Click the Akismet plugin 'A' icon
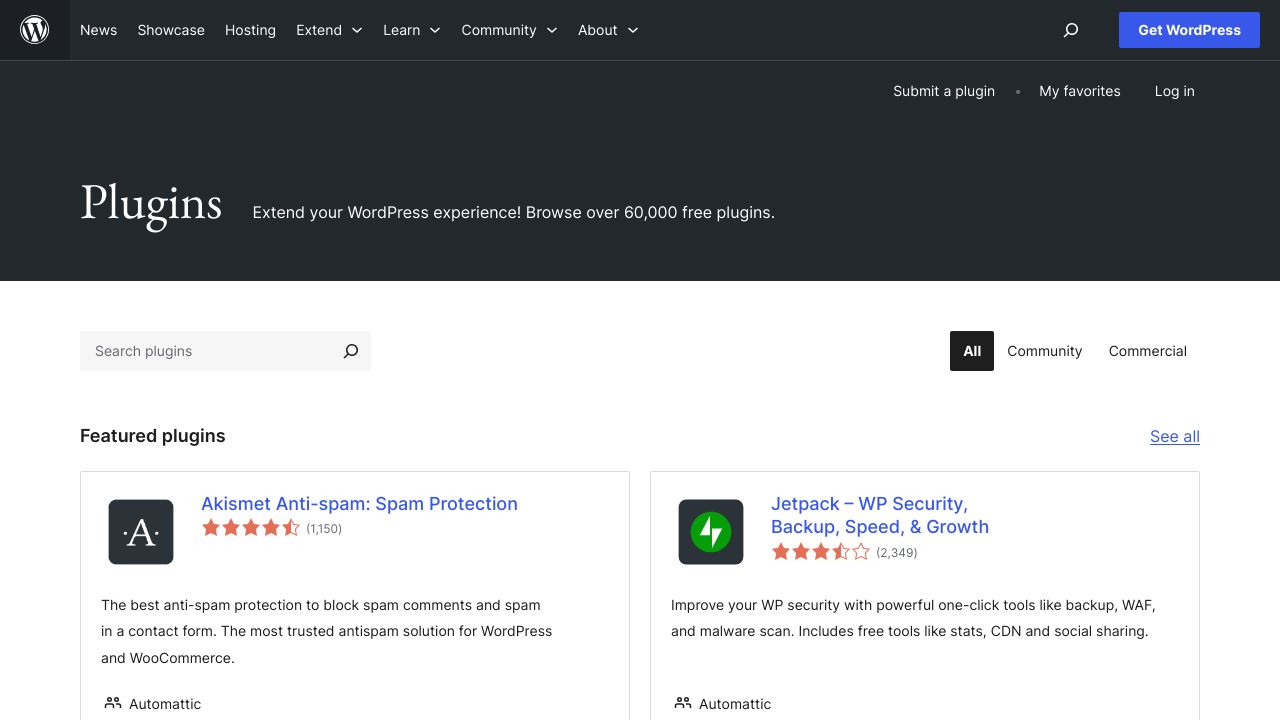This screenshot has height=720, width=1280. click(x=141, y=531)
